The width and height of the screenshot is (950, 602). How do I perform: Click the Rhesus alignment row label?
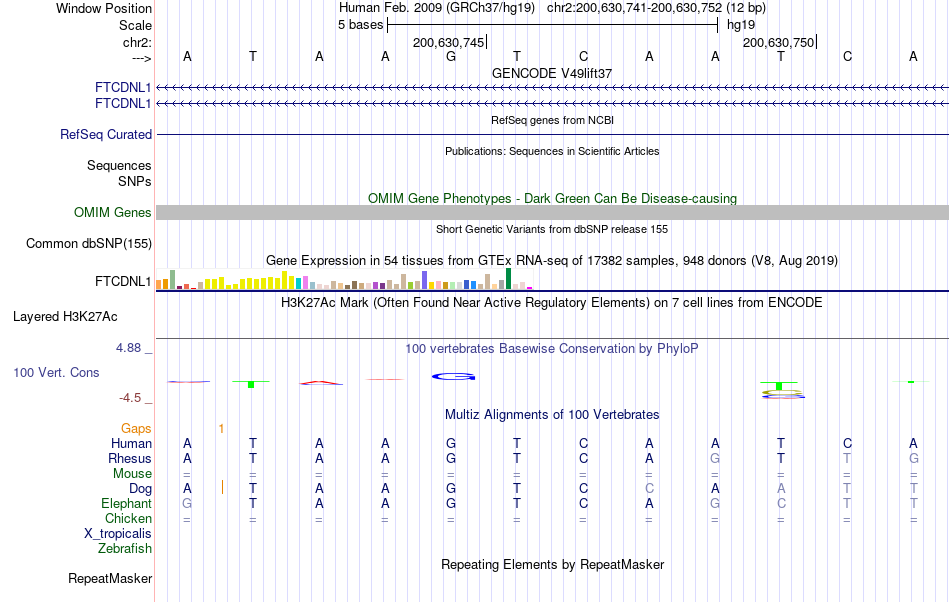tap(130, 458)
